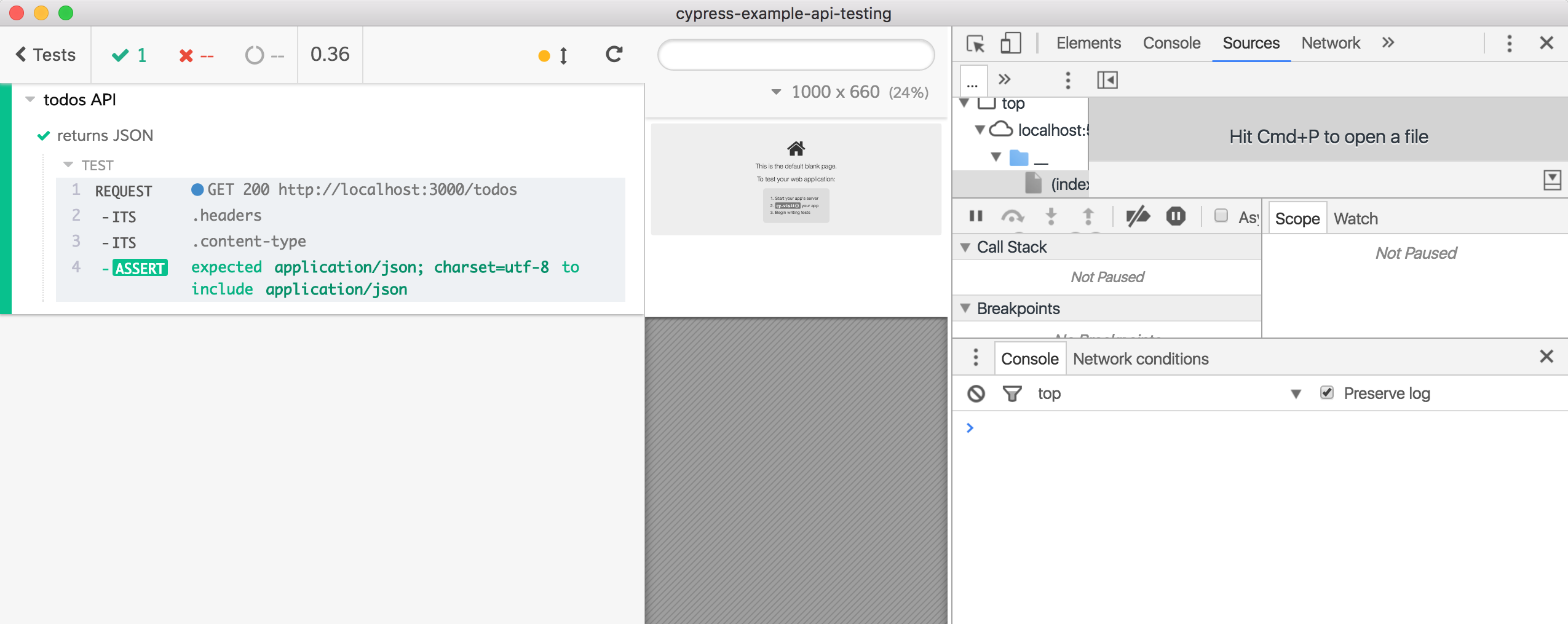
Task: Click the pause script execution button
Action: point(976,216)
